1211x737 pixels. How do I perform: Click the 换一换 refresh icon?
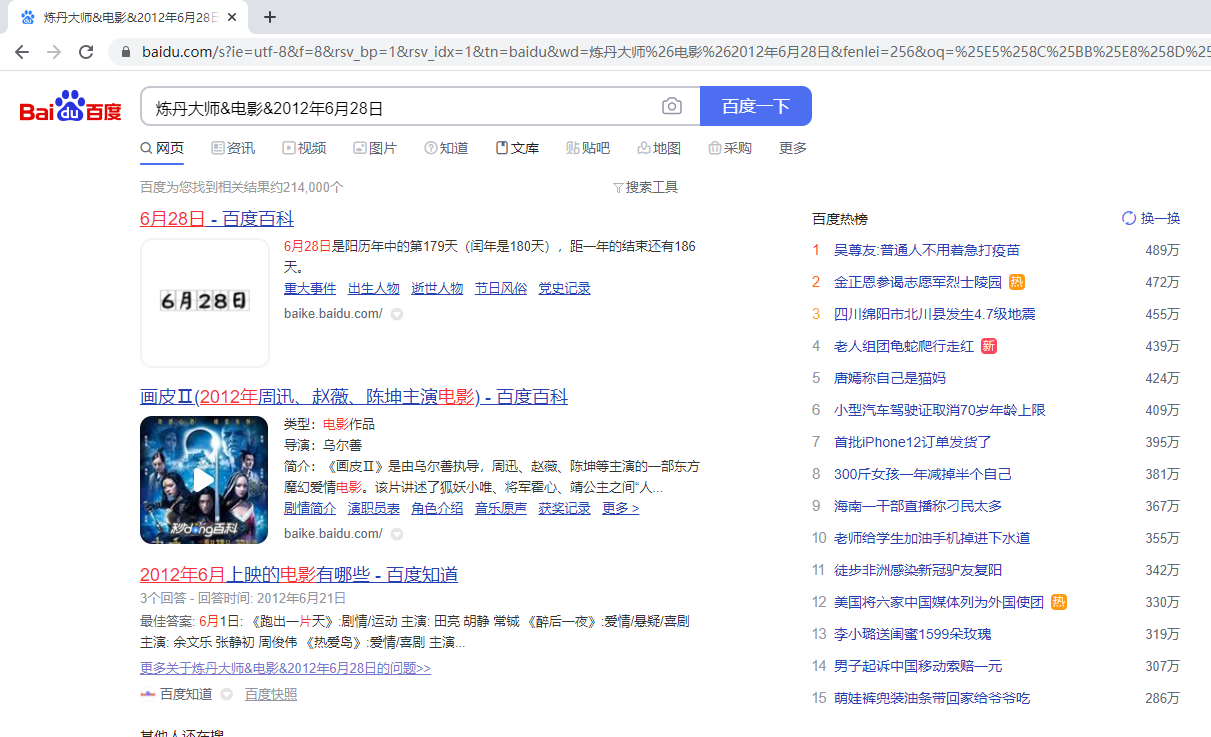click(1129, 218)
